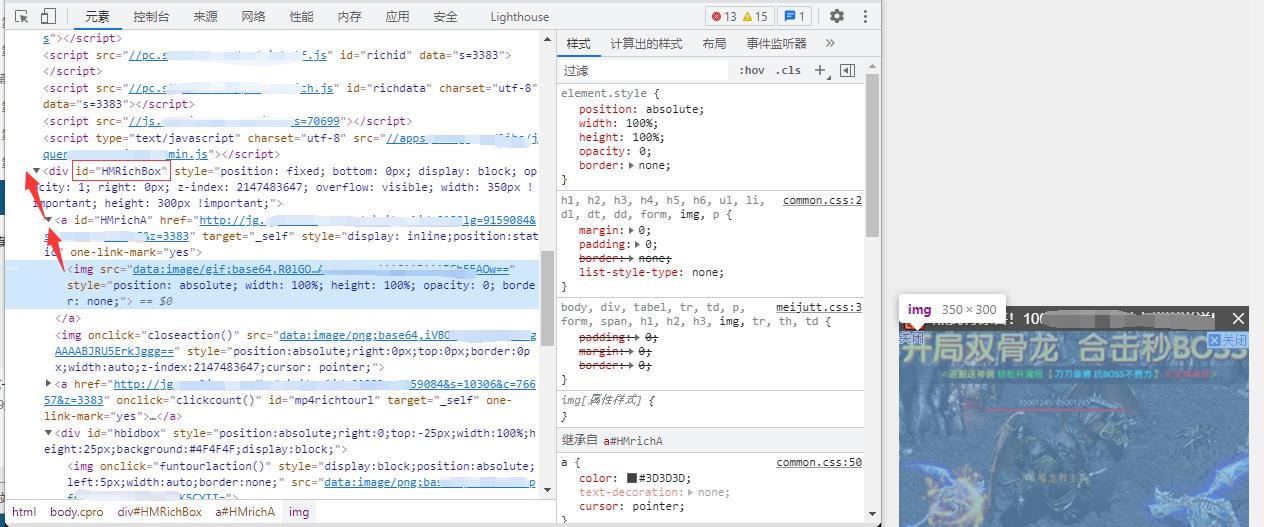Open the 计算出的样式 tab
The width and height of the screenshot is (1264, 527).
tap(646, 43)
